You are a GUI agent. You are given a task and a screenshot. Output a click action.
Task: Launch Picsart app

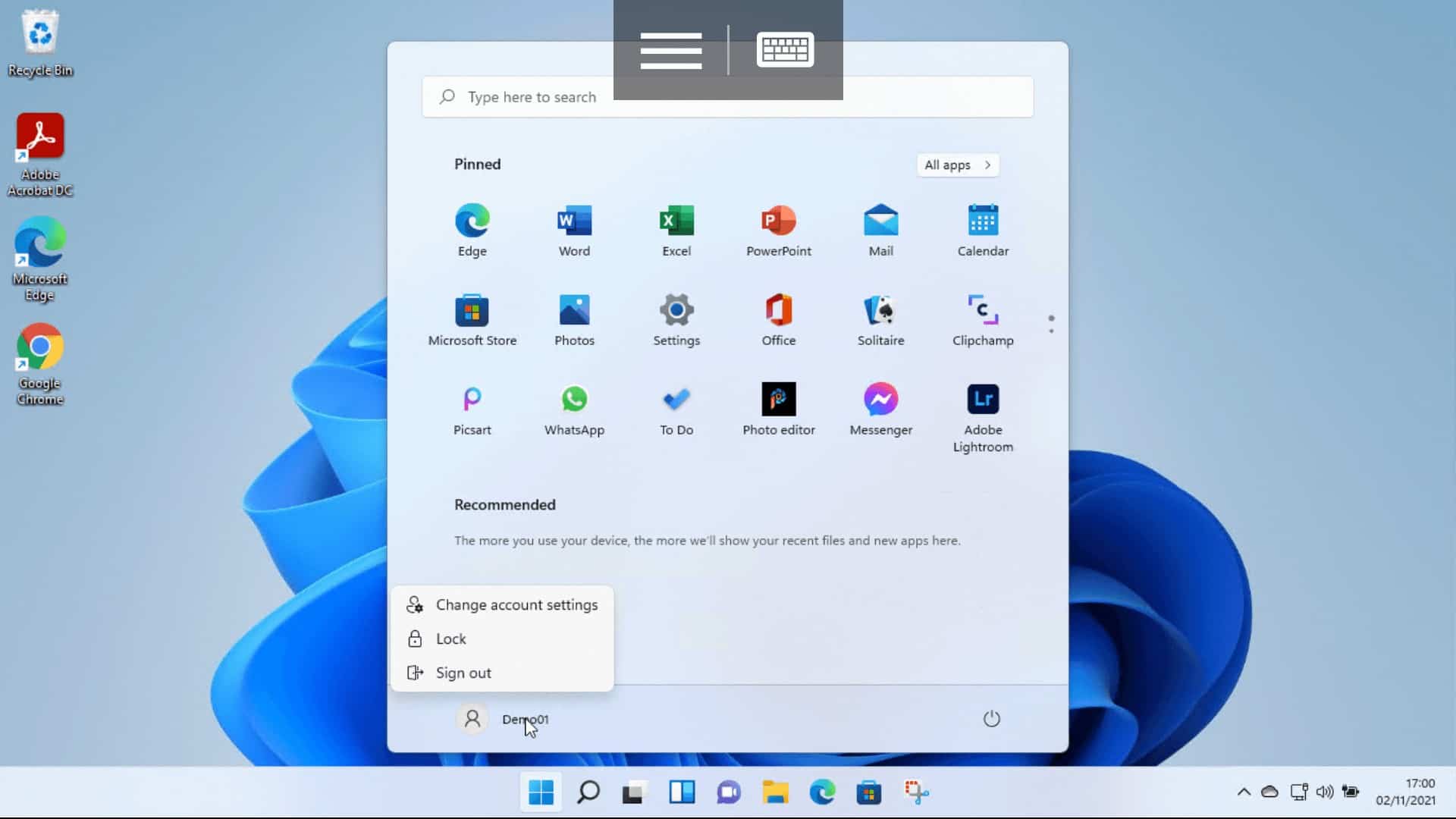pyautogui.click(x=472, y=409)
